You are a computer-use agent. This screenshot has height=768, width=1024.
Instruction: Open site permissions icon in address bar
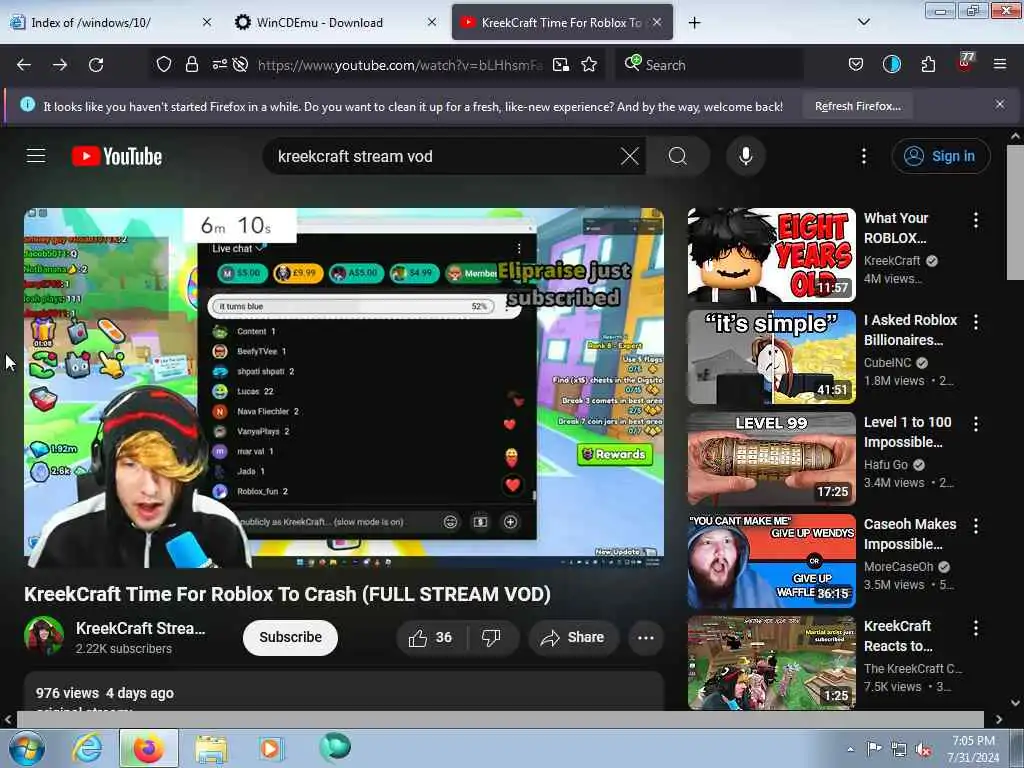[x=219, y=64]
